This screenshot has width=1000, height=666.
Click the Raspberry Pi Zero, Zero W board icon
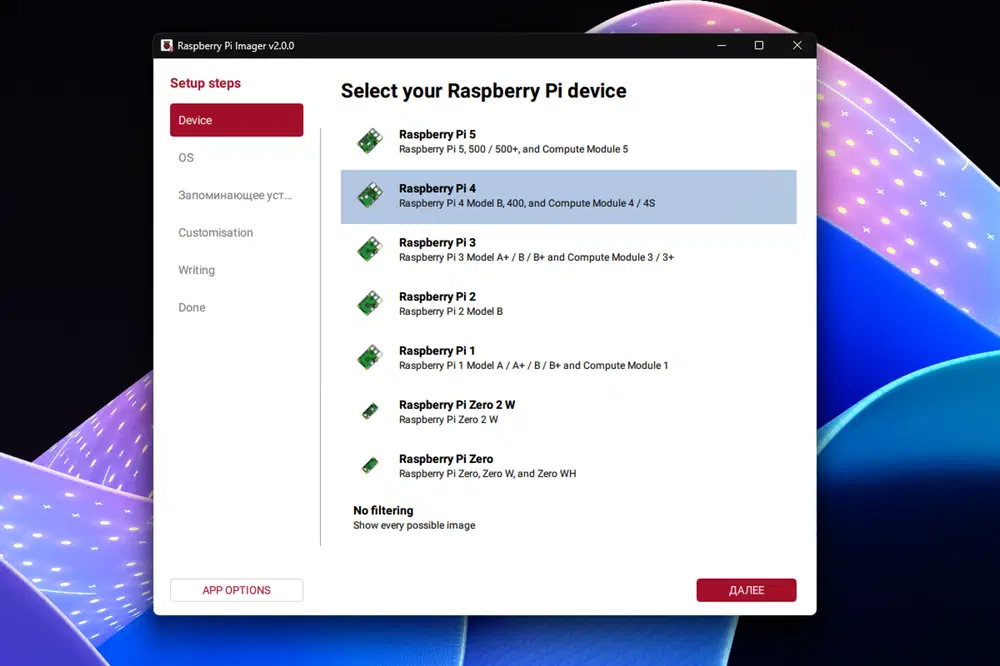[370, 466]
